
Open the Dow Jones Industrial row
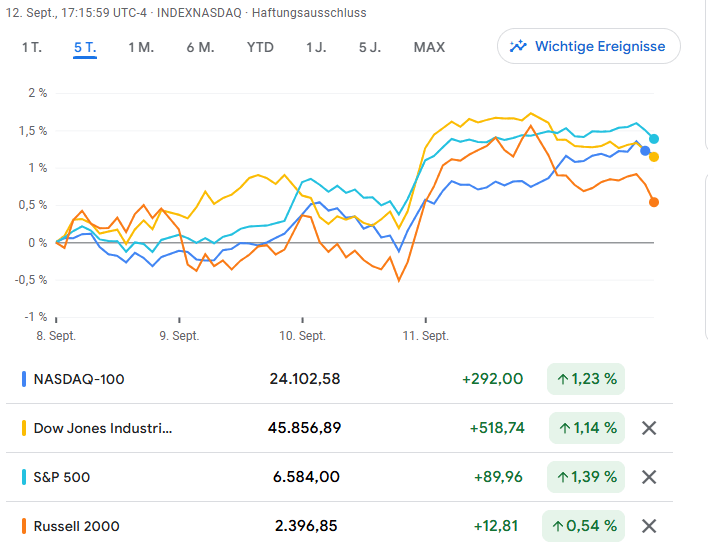tap(103, 428)
